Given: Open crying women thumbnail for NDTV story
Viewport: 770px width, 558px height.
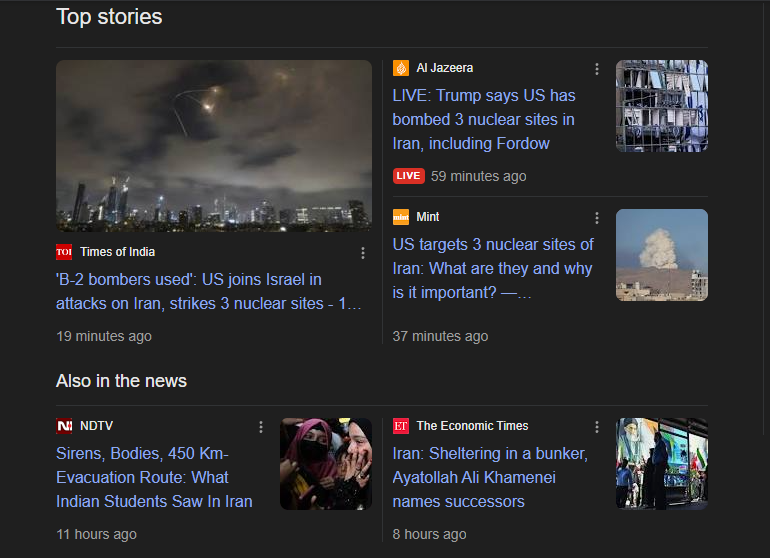Looking at the screenshot, I should tap(326, 464).
